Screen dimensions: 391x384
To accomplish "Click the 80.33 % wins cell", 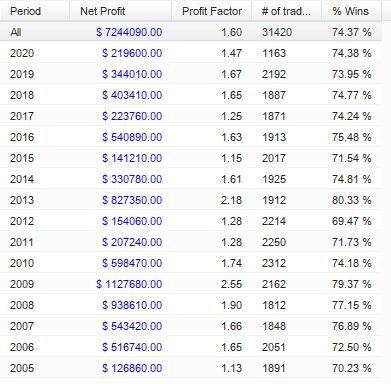I will [352, 200].
